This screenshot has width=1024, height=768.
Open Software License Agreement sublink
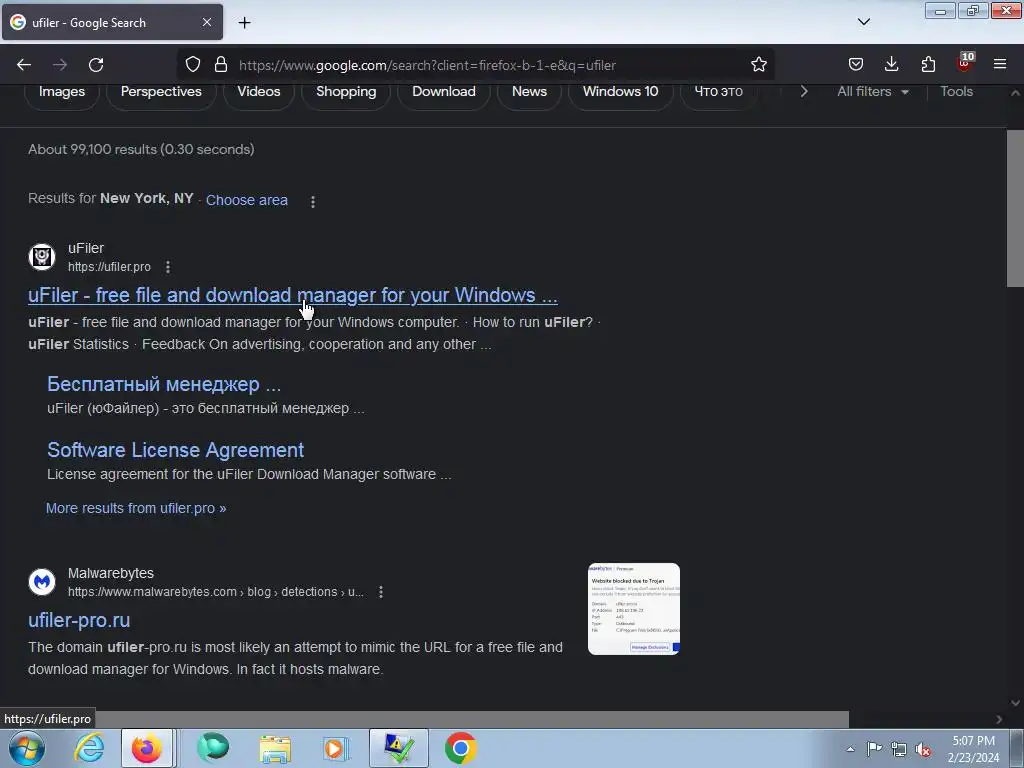[176, 450]
